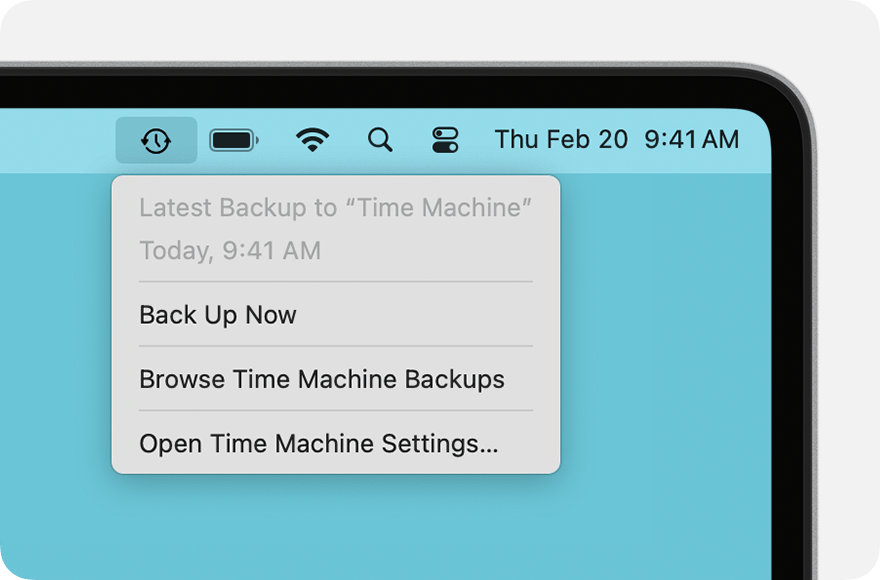Image resolution: width=880 pixels, height=580 pixels.
Task: Open Control Center from its icon
Action: 445,140
